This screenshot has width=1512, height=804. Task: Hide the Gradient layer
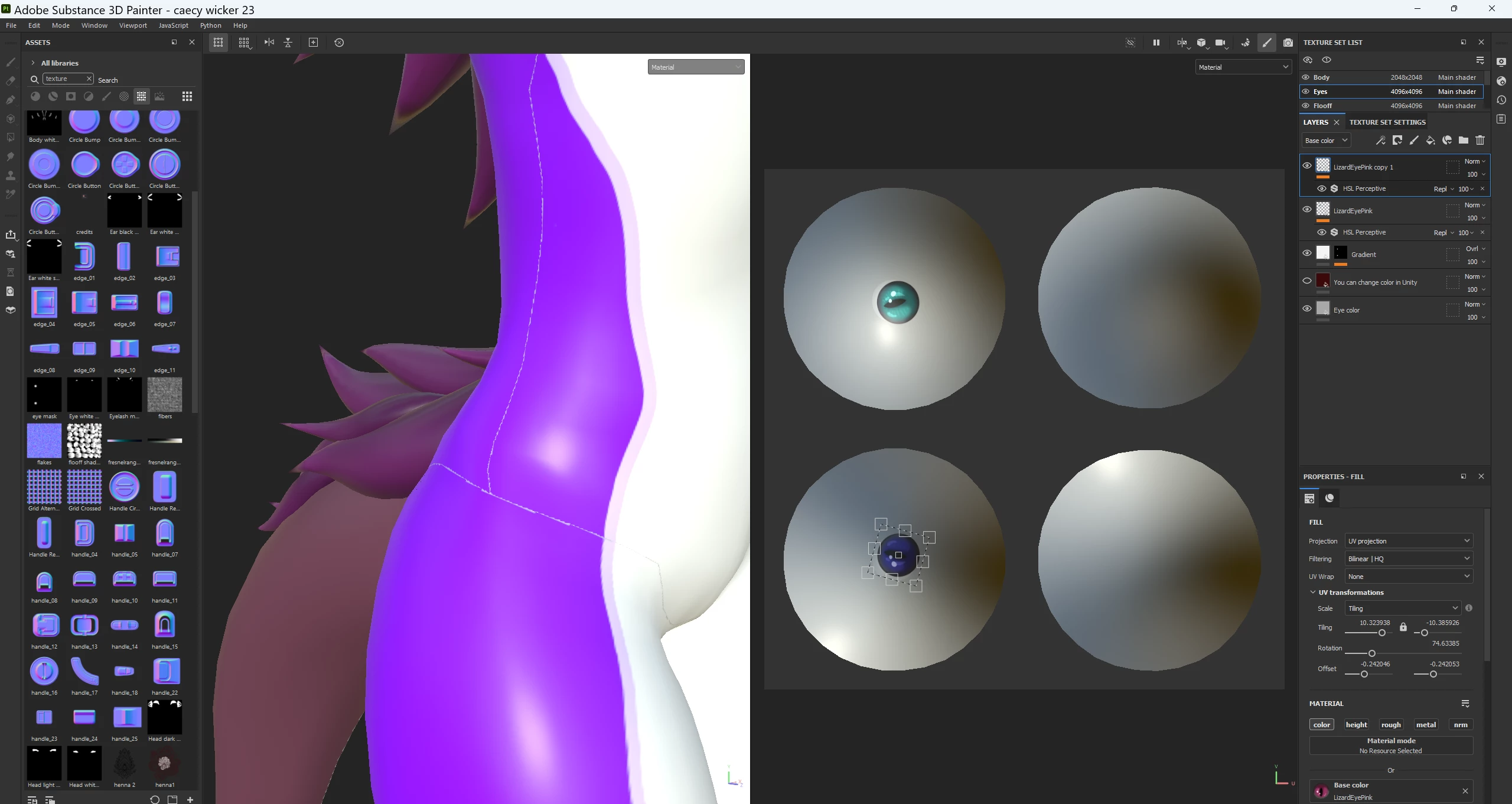1306,253
